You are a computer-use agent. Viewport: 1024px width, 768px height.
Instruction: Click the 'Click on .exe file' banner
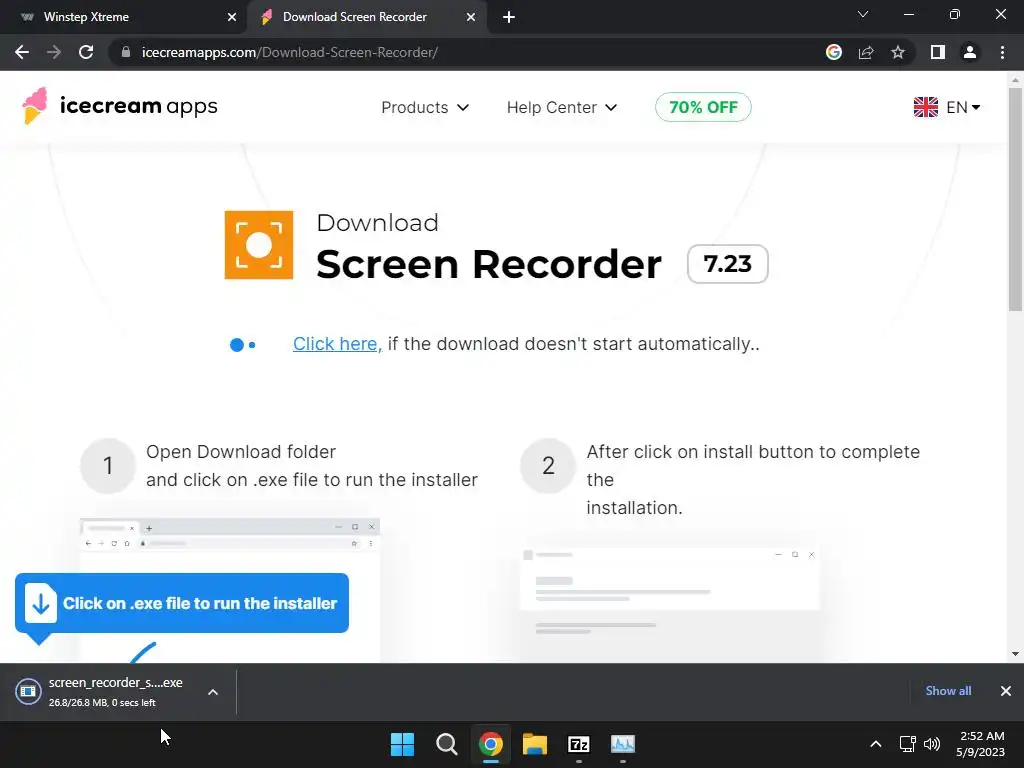coord(182,603)
